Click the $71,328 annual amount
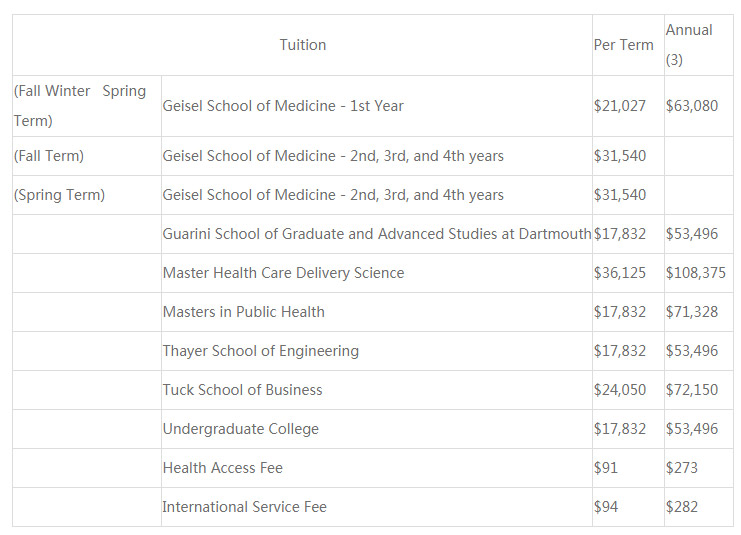741x535 pixels. point(692,312)
